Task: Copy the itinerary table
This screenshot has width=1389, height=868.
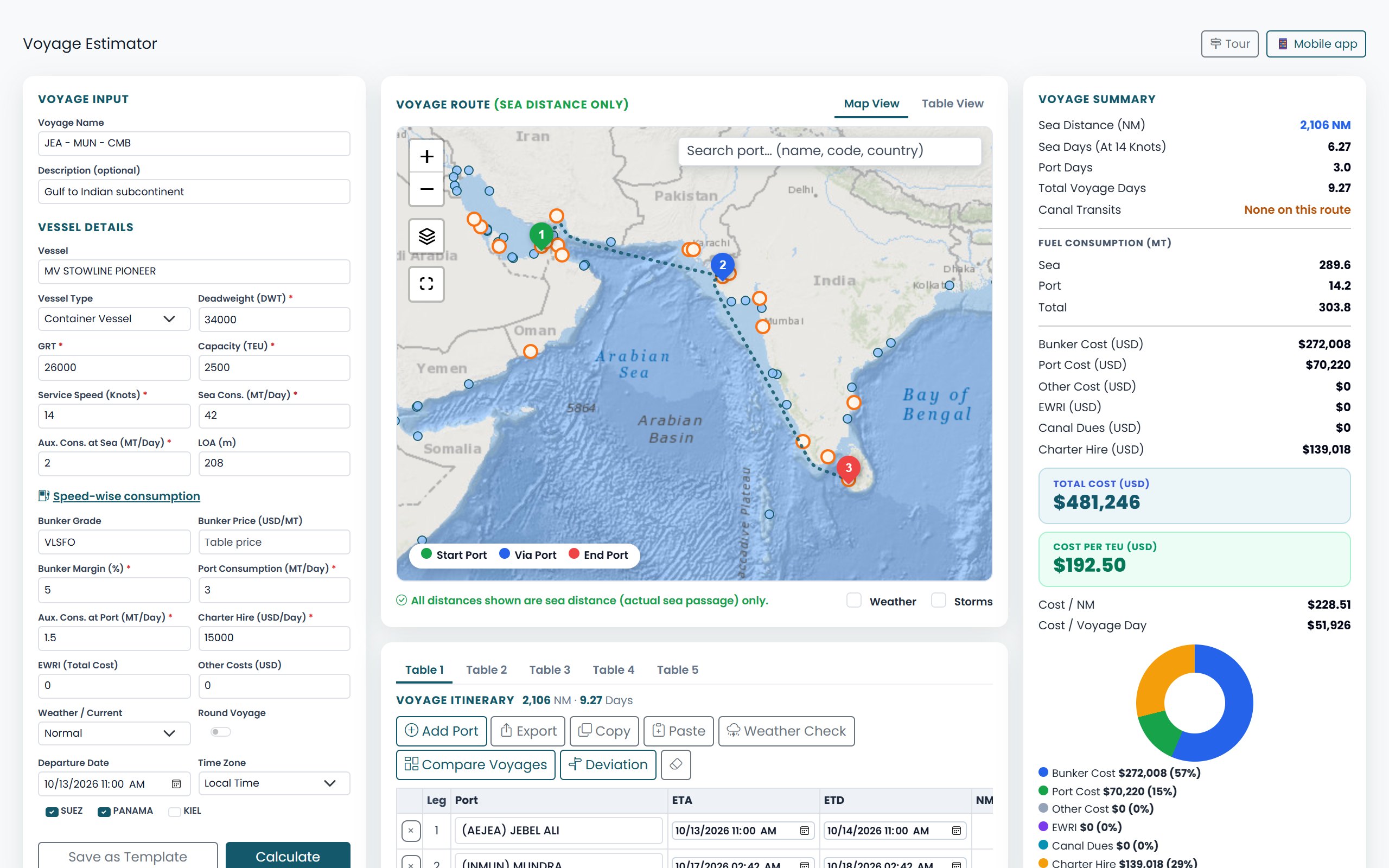Action: click(604, 731)
